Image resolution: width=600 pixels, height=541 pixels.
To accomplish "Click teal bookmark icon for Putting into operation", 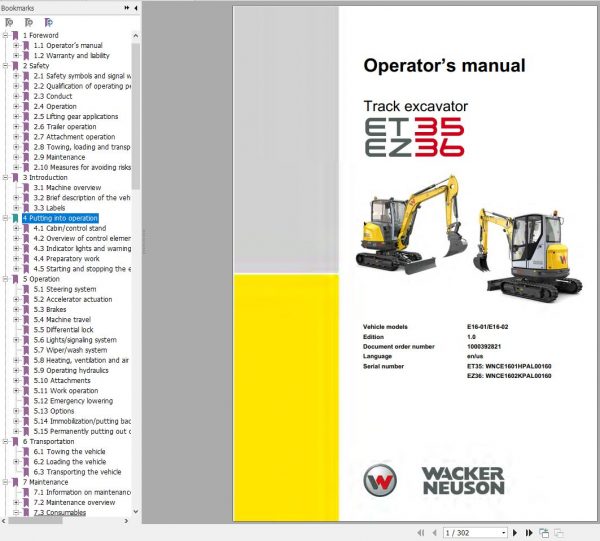I will point(15,218).
